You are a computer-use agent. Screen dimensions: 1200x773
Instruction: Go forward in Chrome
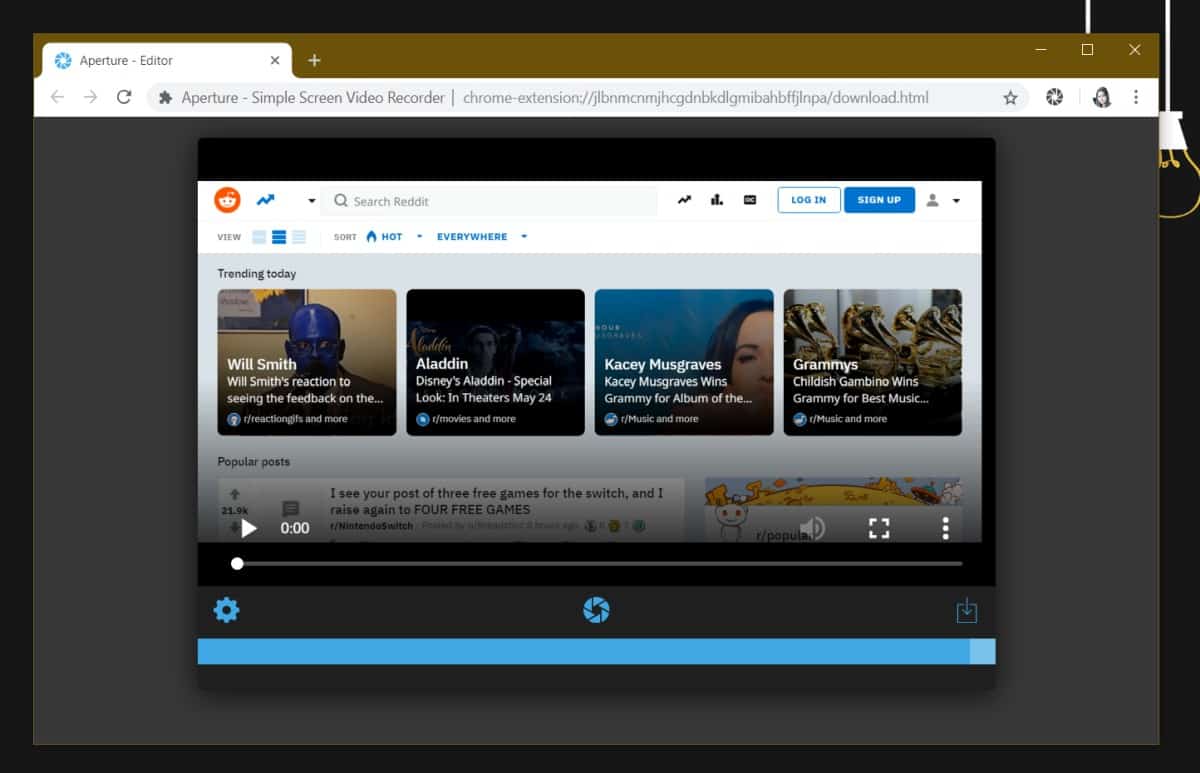[91, 97]
